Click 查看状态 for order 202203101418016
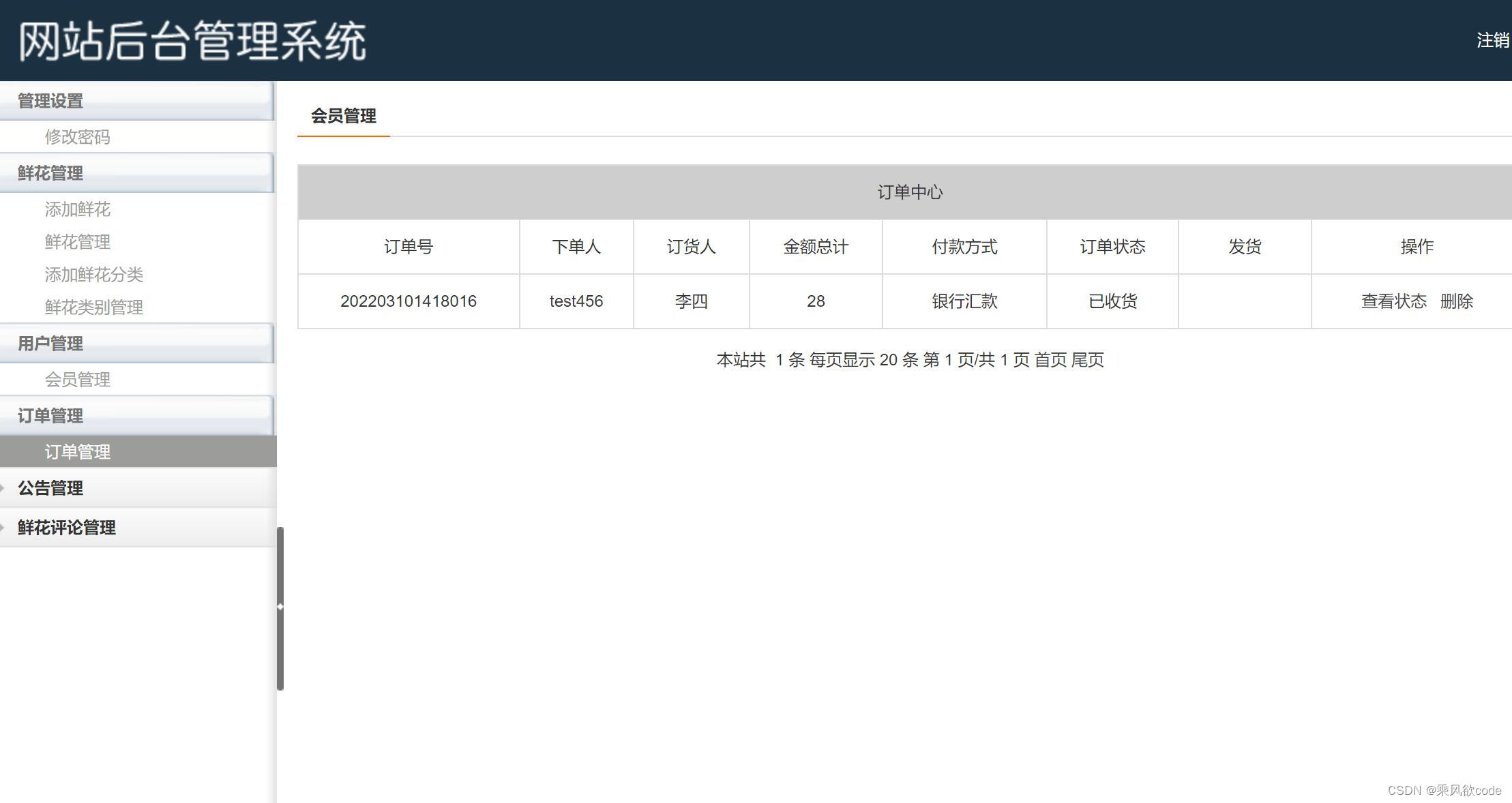This screenshot has height=803, width=1512. (1393, 301)
